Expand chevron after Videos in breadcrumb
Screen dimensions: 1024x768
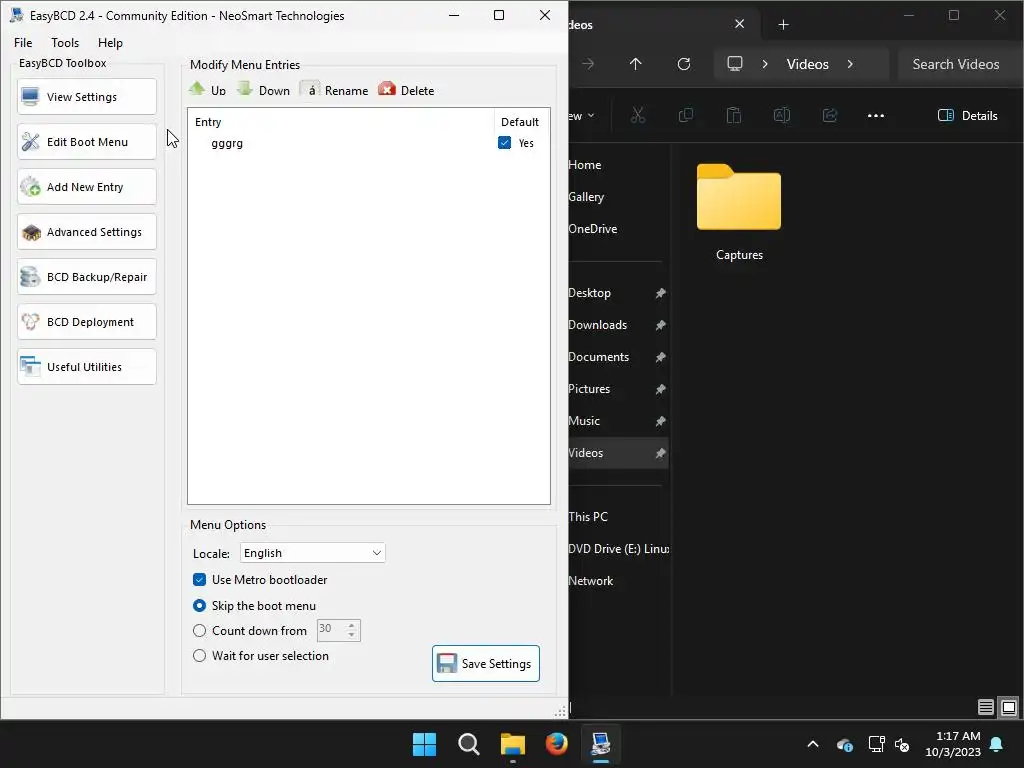click(850, 64)
